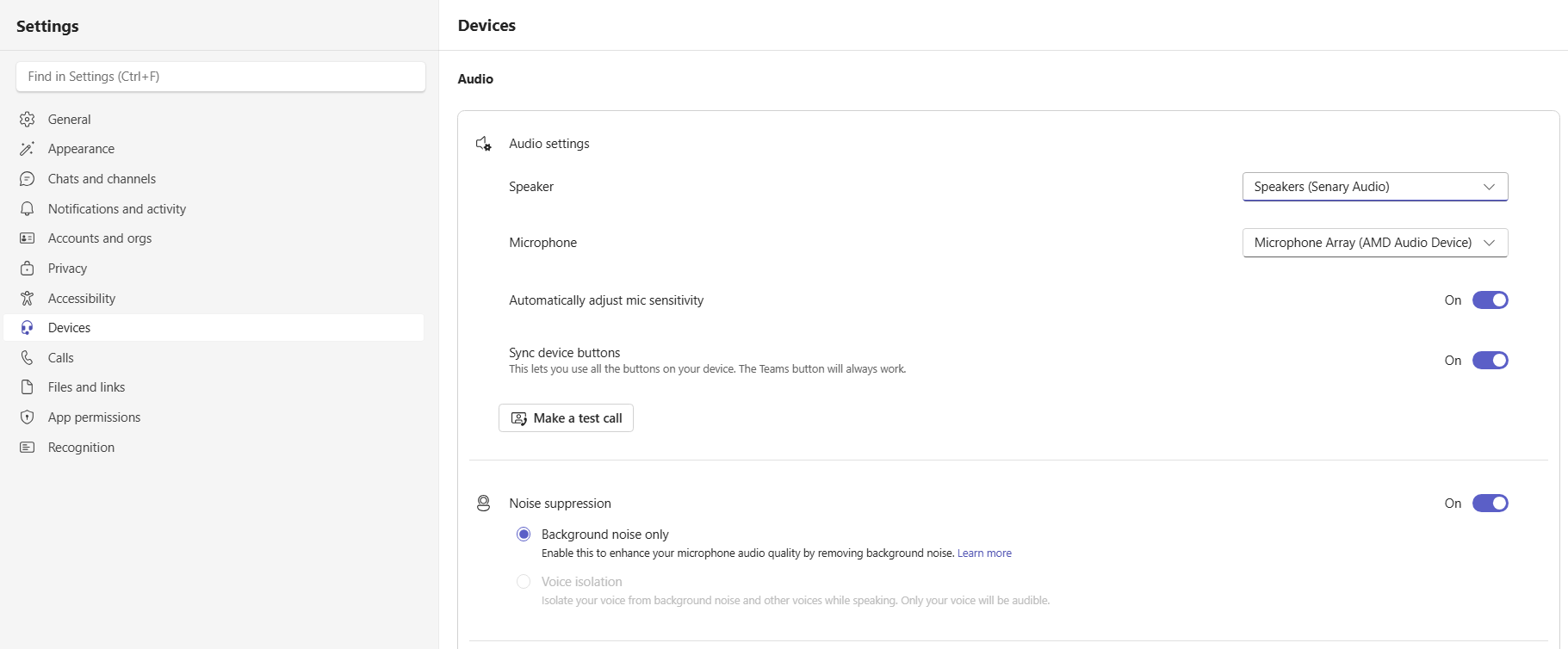Open the Speaker dropdown

[x=1375, y=187]
